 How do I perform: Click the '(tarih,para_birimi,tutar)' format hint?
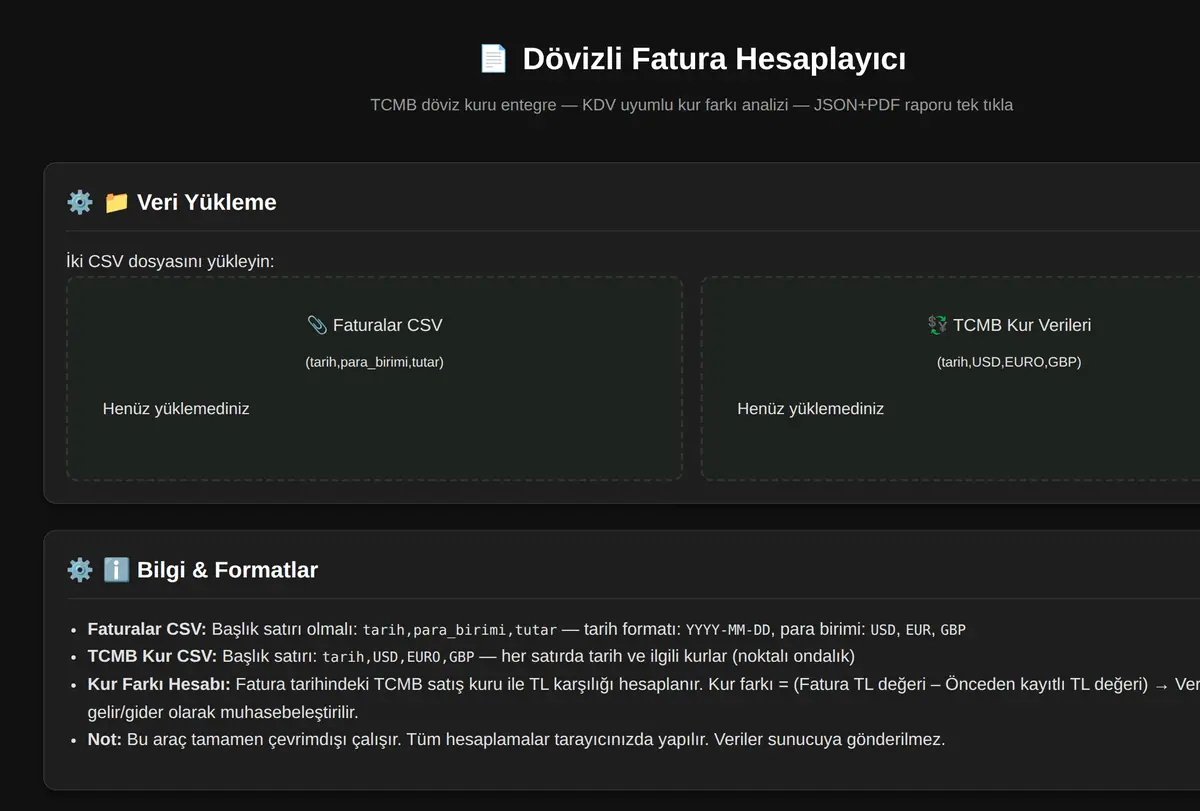coord(374,362)
